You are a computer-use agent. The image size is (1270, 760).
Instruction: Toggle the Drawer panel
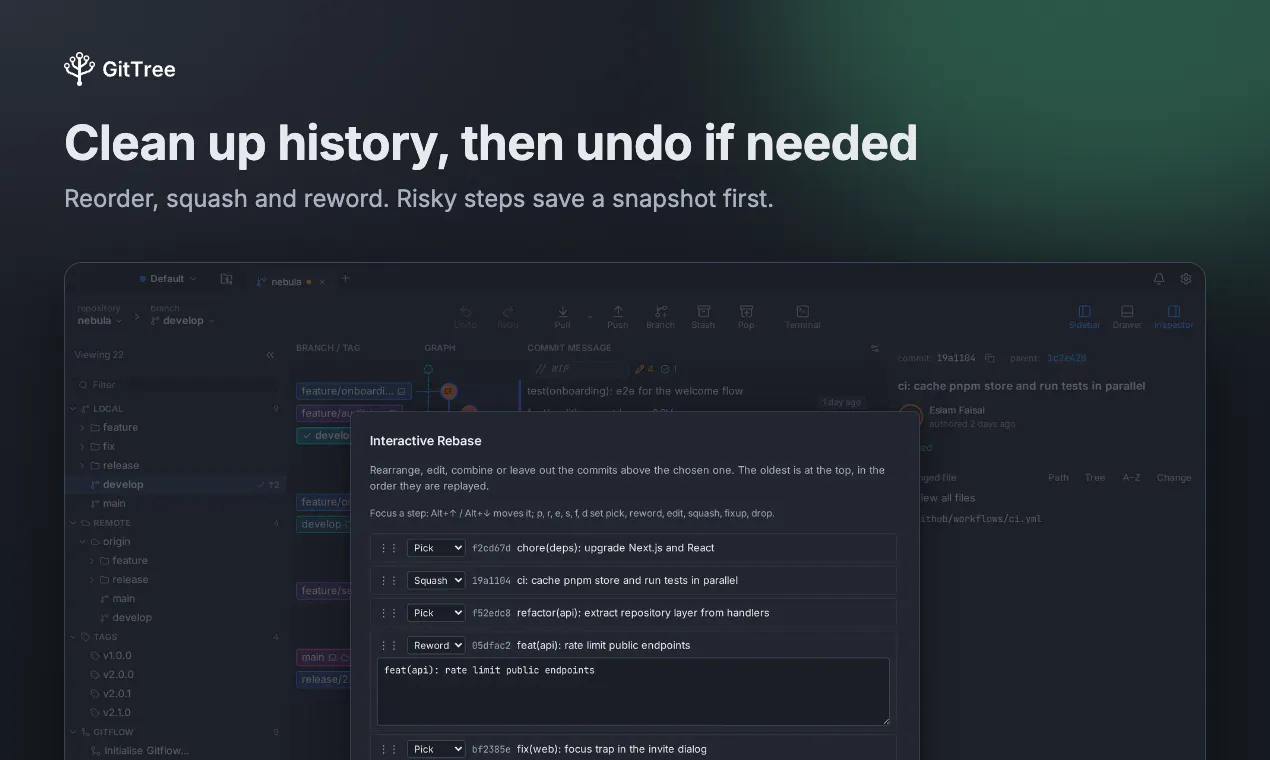click(x=1127, y=316)
